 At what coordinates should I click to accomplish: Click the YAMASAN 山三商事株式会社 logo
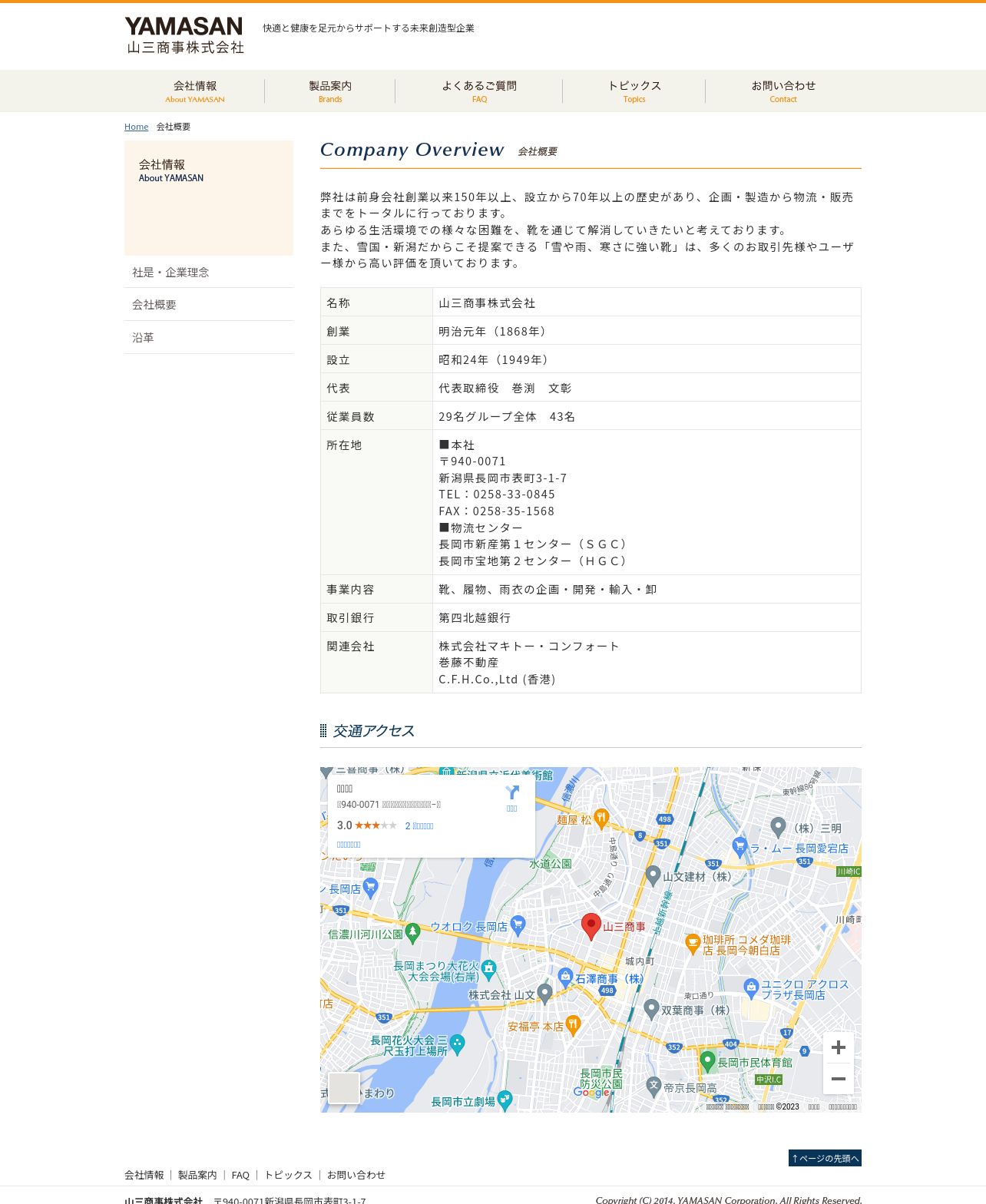pos(184,35)
